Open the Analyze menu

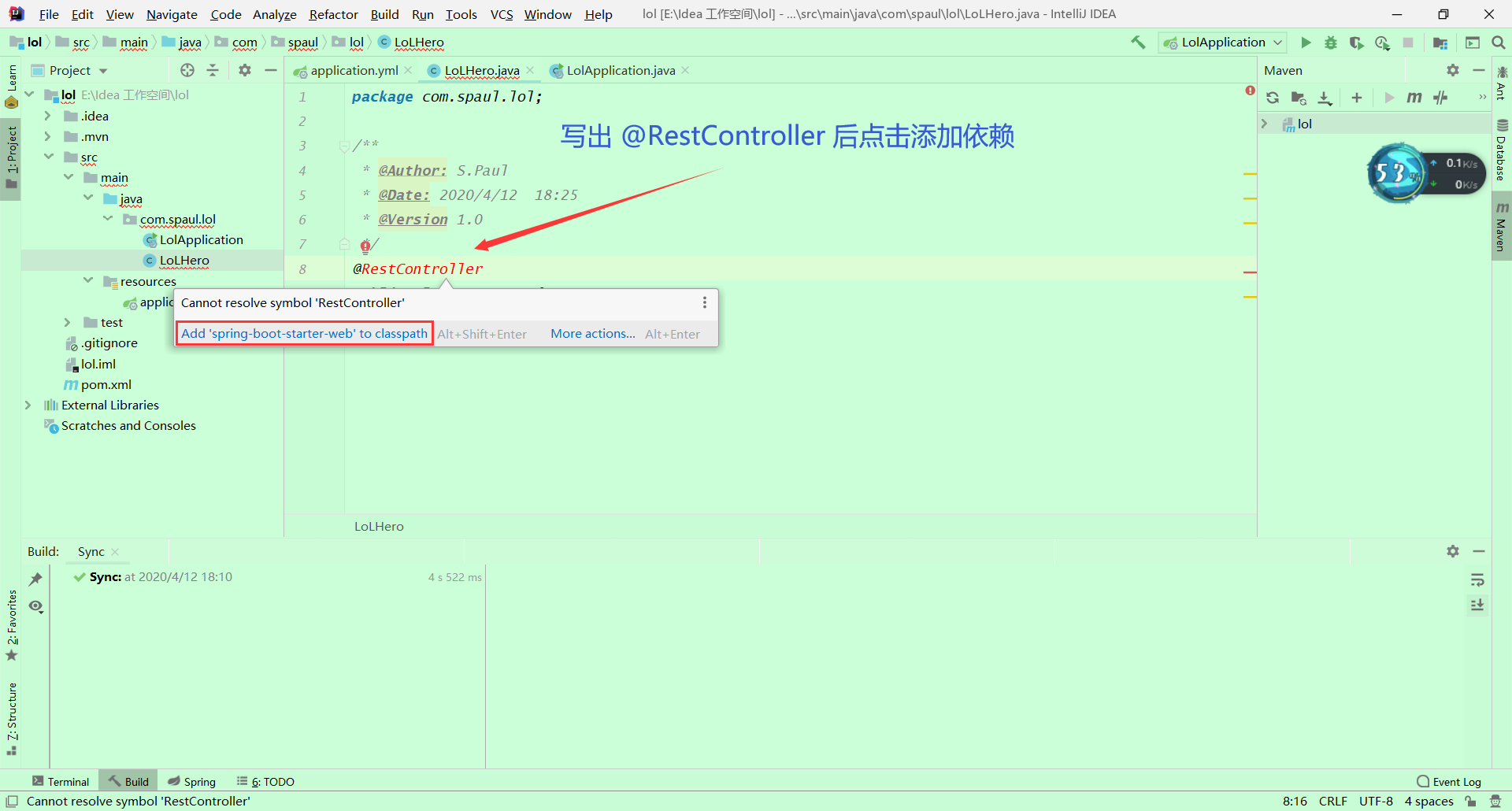pos(274,14)
